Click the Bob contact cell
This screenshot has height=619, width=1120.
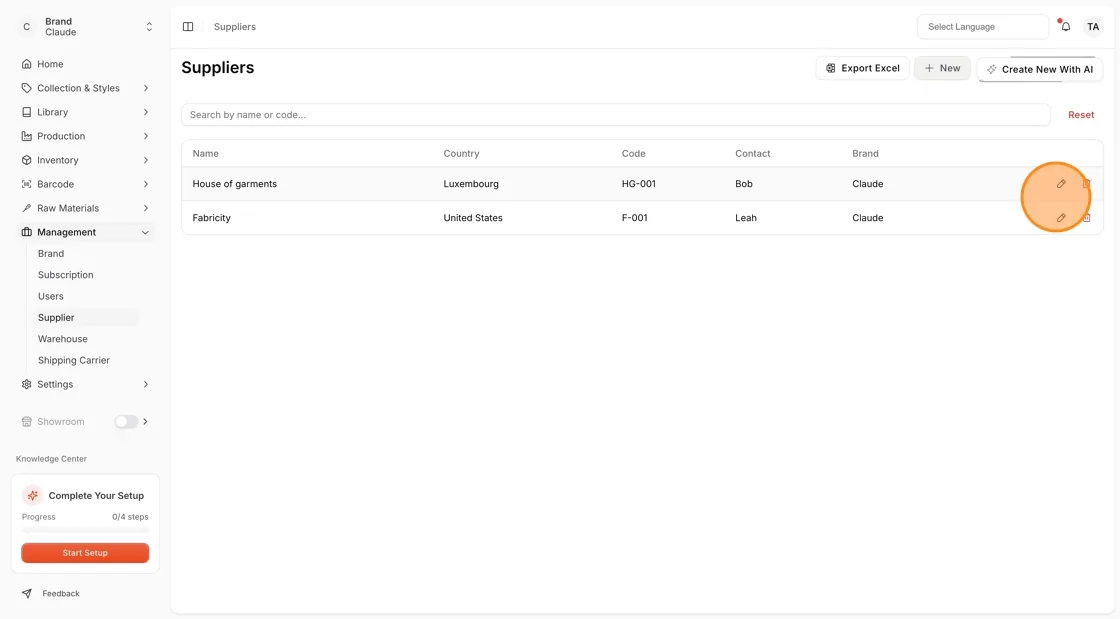pyautogui.click(x=744, y=183)
